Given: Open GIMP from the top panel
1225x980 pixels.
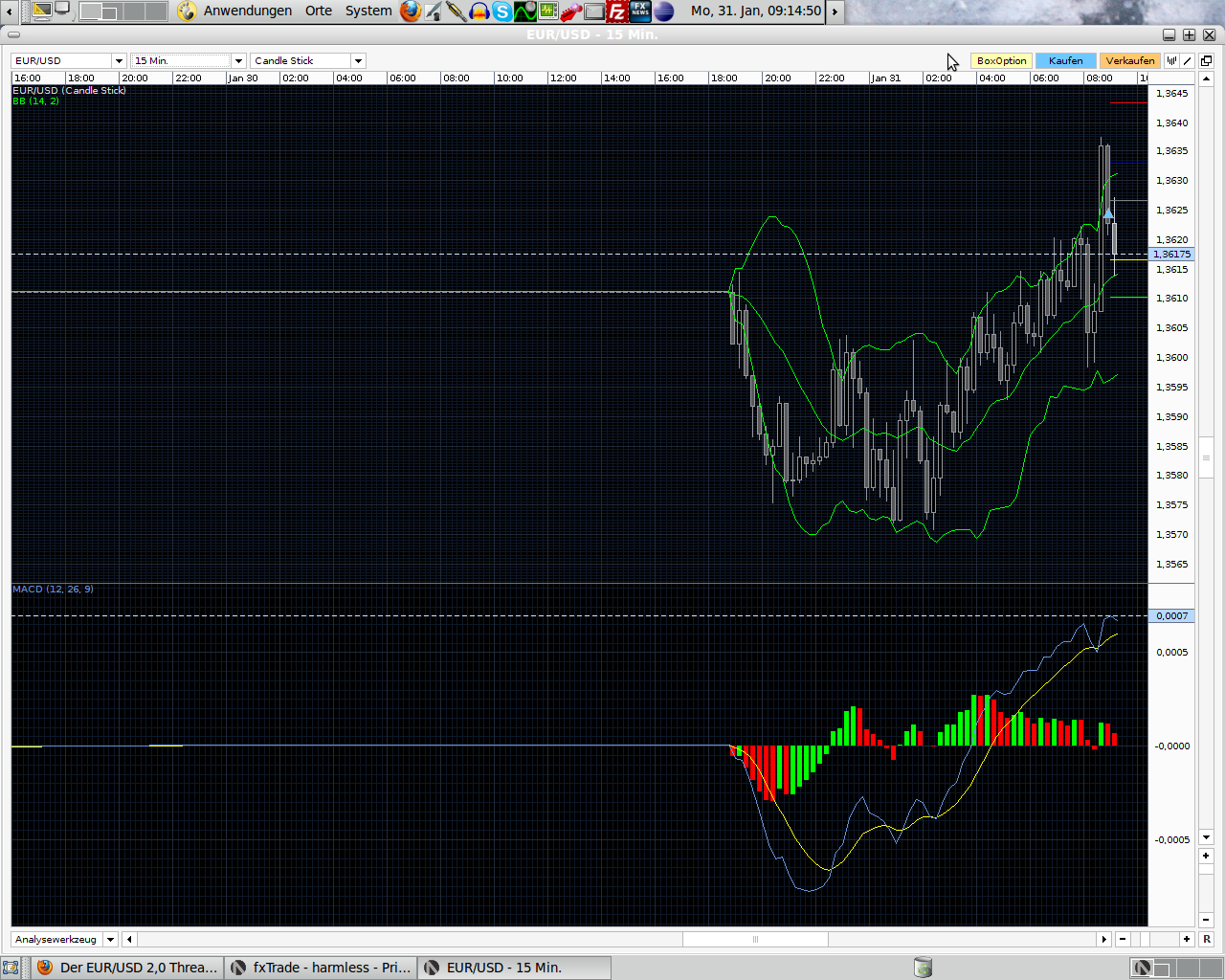Looking at the screenshot, I should click(x=433, y=11).
